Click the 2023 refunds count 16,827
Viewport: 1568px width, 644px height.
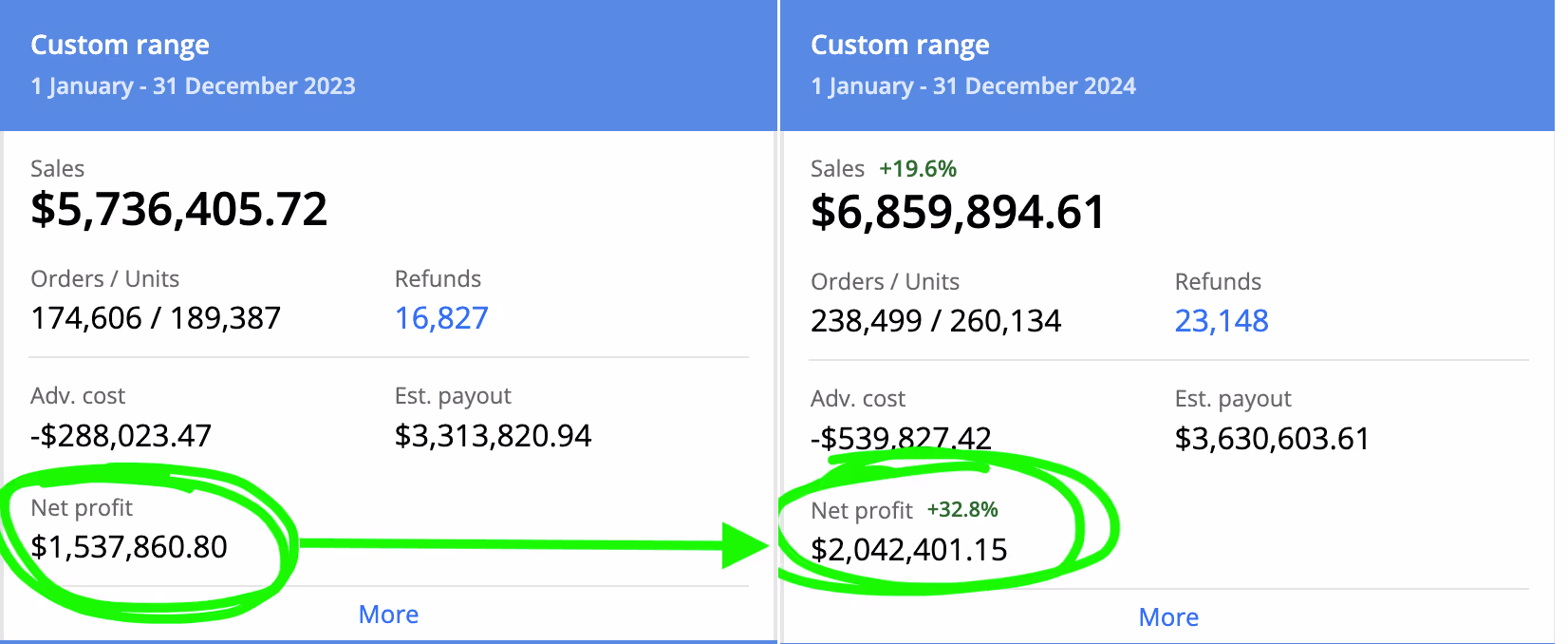pos(441,318)
